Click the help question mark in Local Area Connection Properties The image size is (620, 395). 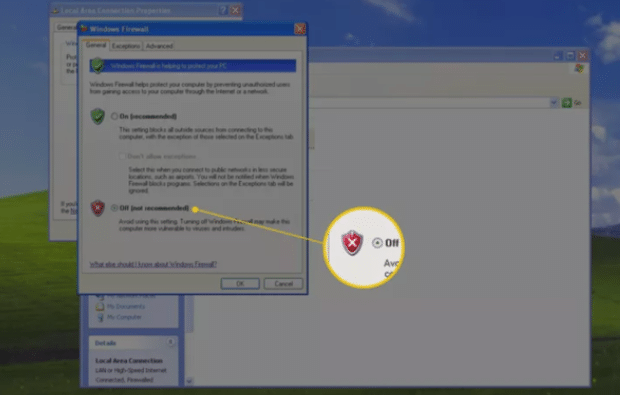tap(223, 10)
